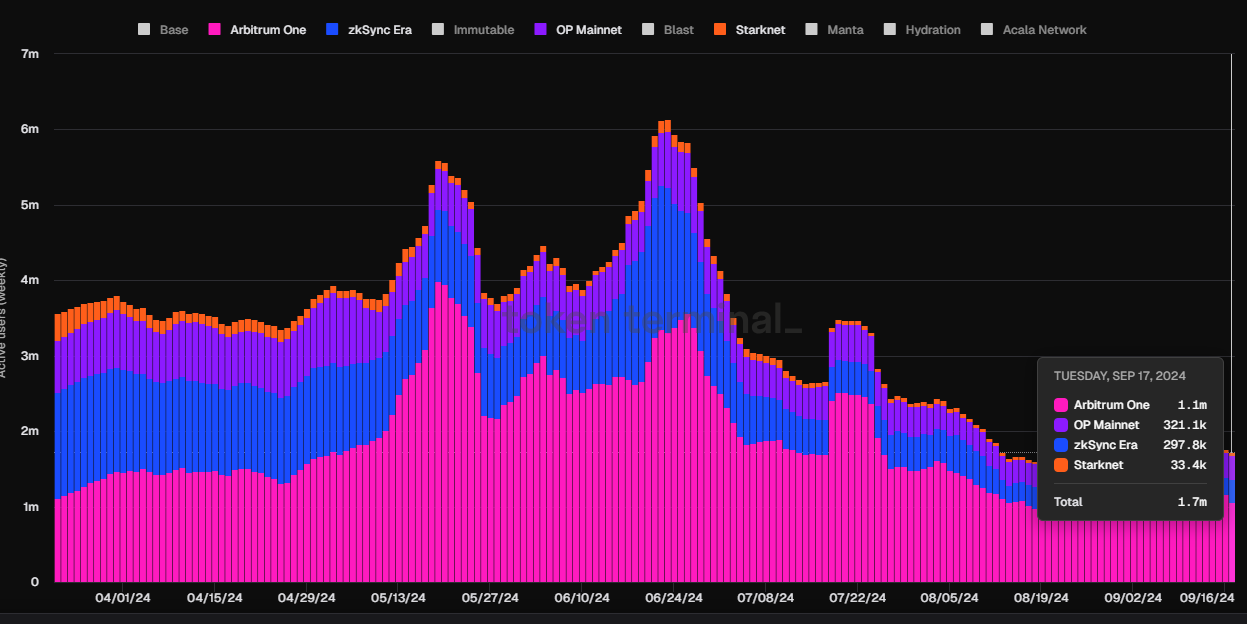This screenshot has height=624, width=1247.
Task: Click the 09/02/24 x-axis date label
Action: coord(1134,598)
